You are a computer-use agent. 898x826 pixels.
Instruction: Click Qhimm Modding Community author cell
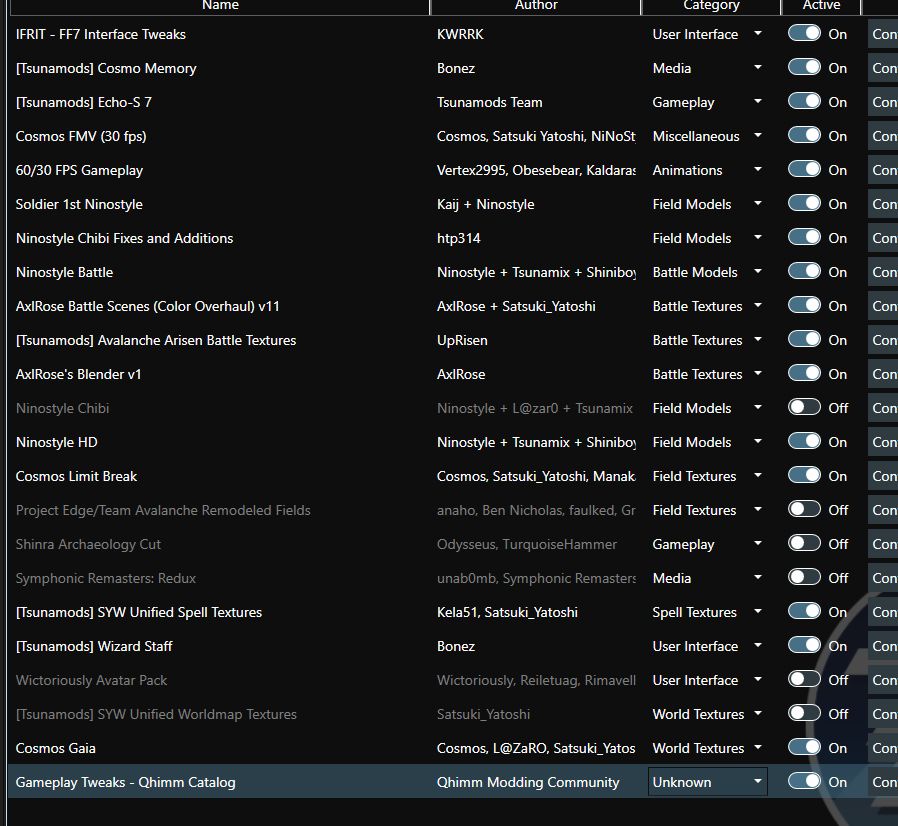point(527,782)
